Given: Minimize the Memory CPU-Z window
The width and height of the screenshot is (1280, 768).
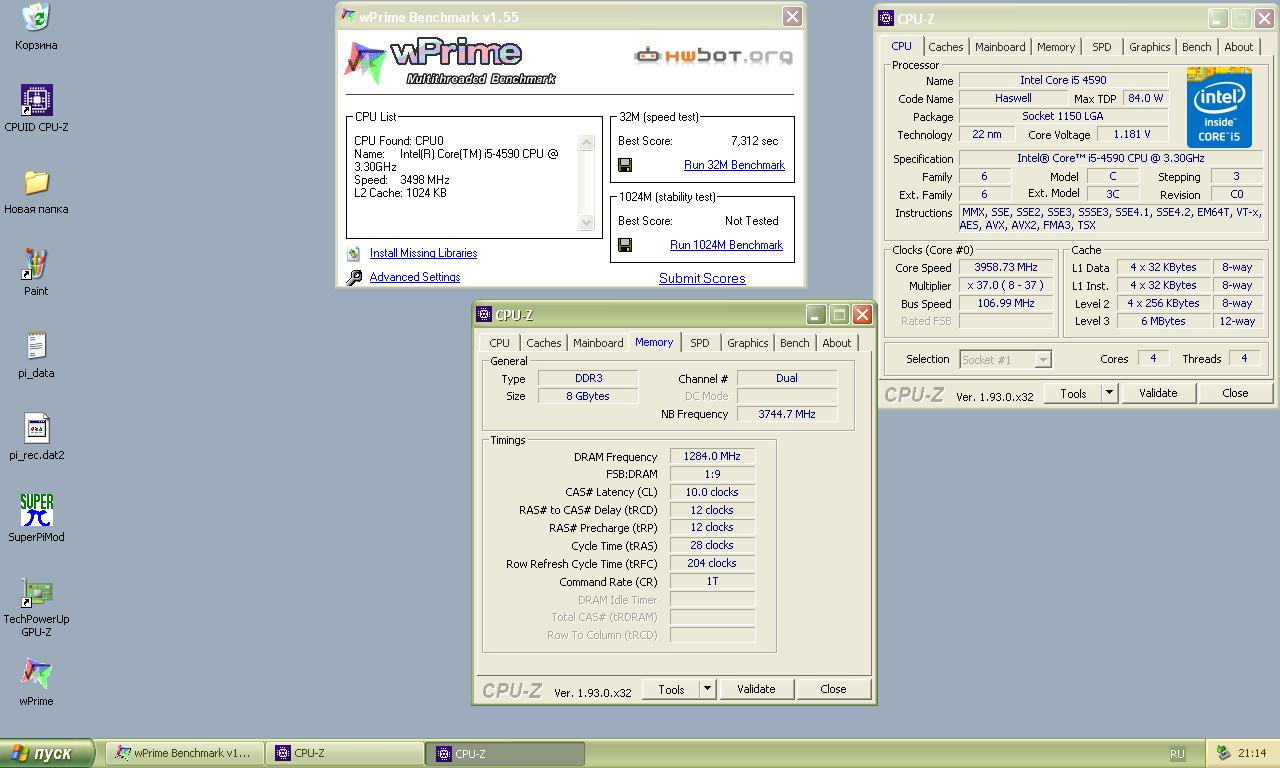Looking at the screenshot, I should pyautogui.click(x=817, y=315).
